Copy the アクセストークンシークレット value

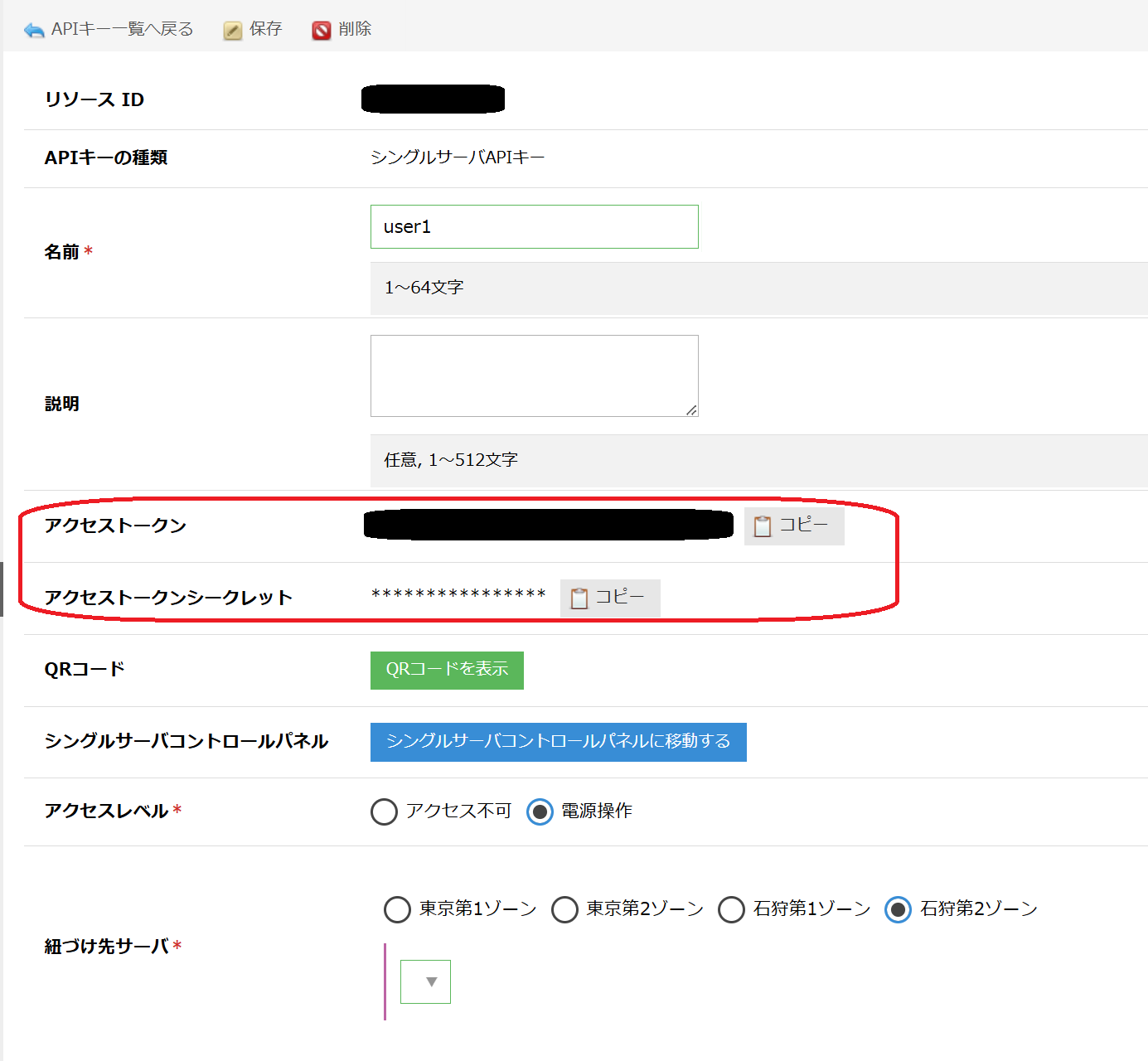[610, 598]
